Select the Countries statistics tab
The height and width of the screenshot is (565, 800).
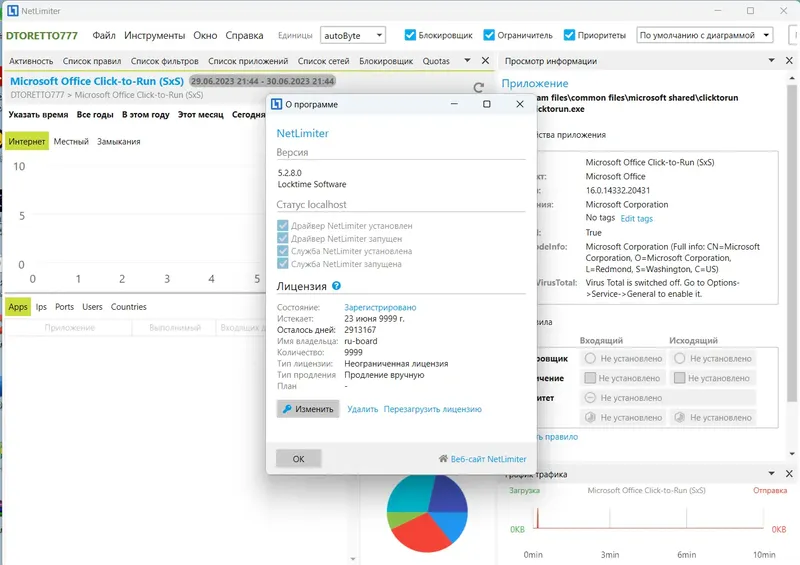coord(129,307)
